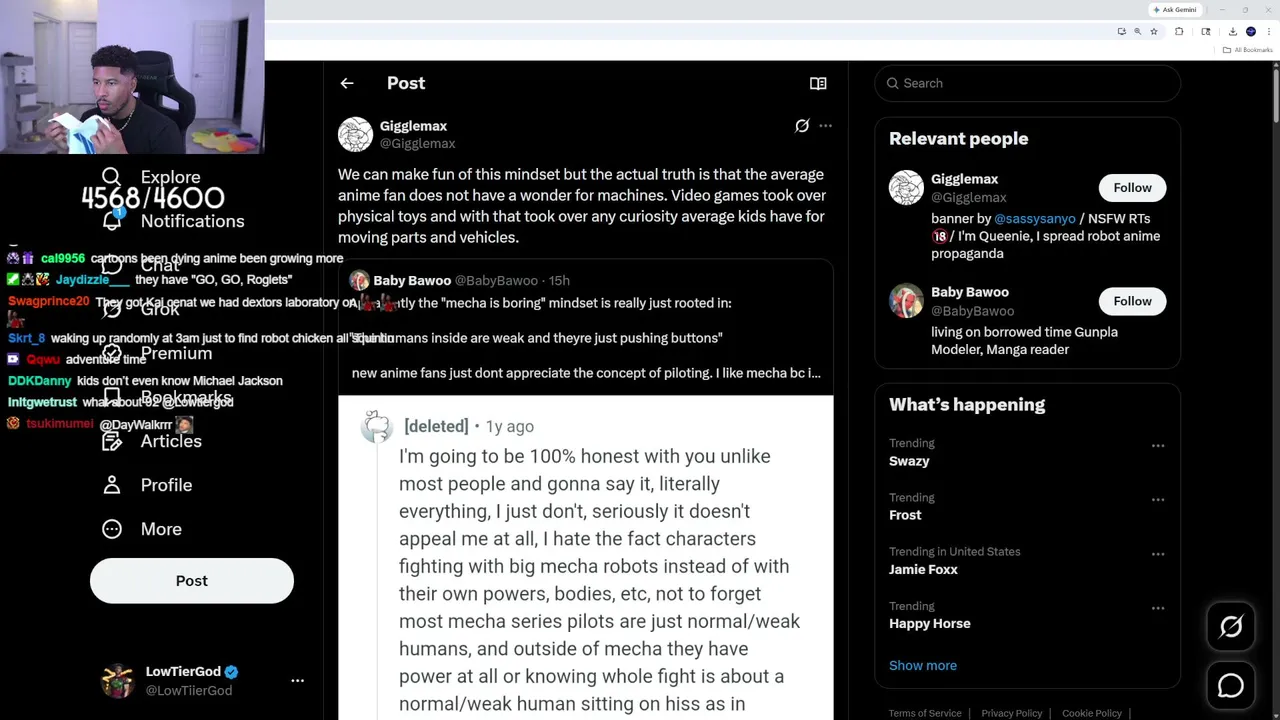Open more options on Gigglemax's post
The image size is (1280, 720).
[825, 126]
